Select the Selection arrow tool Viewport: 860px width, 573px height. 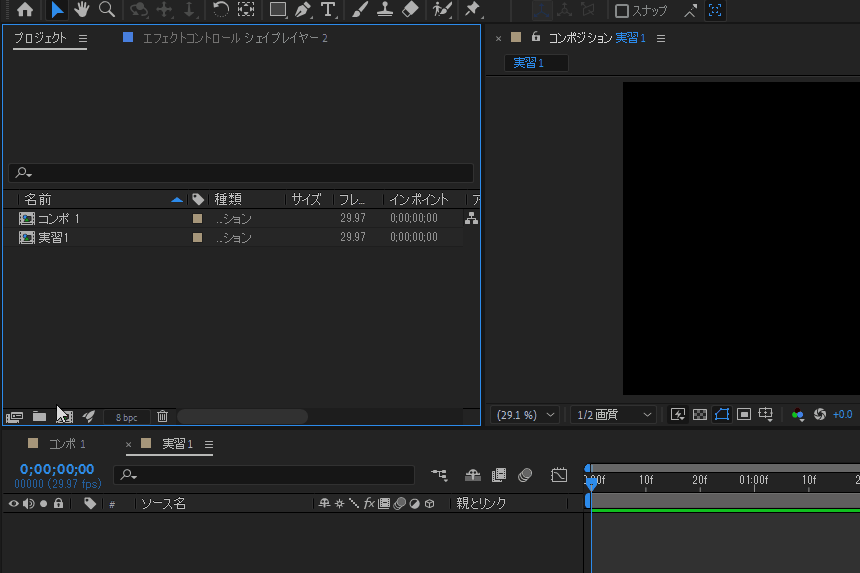tap(56, 9)
